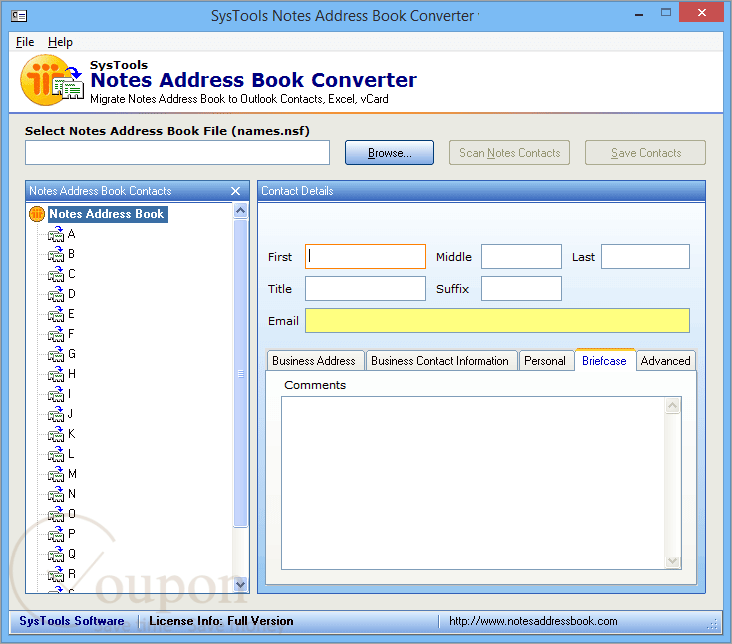Click the yellow Email field
The width and height of the screenshot is (732, 644).
[497, 320]
